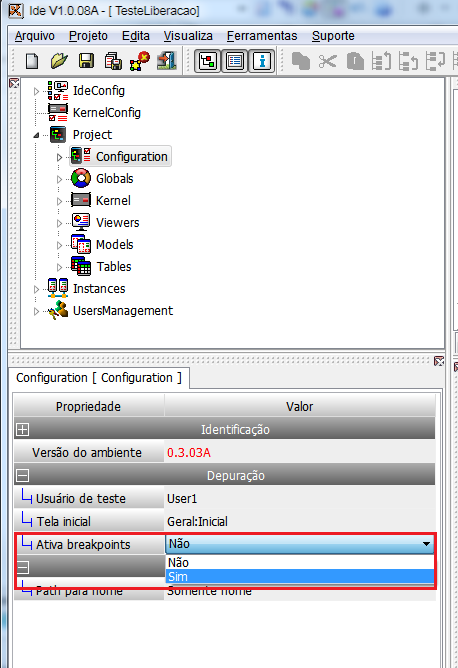458x668 pixels.
Task: Toggle the properties list view button
Action: pos(235,61)
